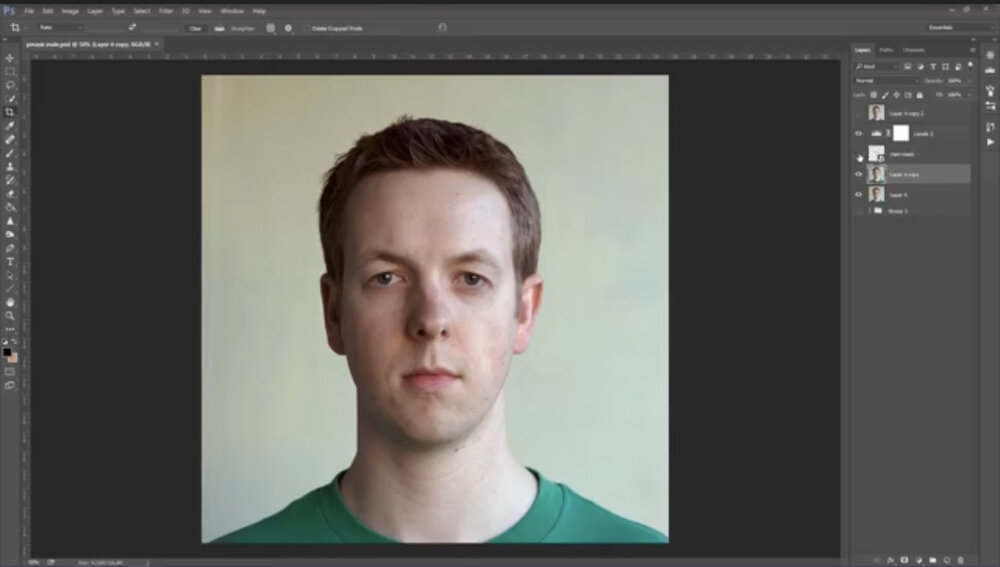1000x567 pixels.
Task: Switch to the Channels tab
Action: click(913, 50)
